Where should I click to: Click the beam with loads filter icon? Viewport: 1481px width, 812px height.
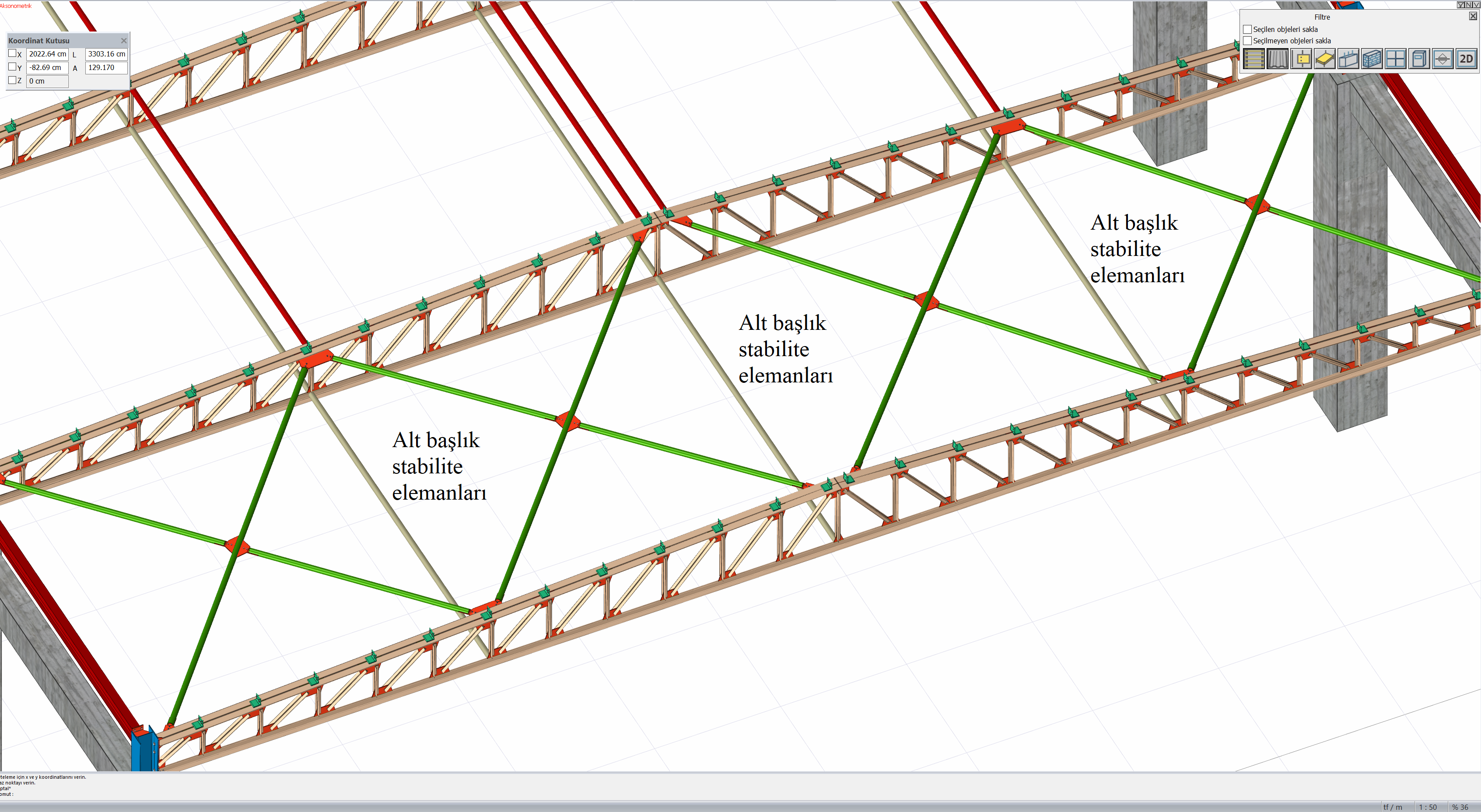point(1348,59)
